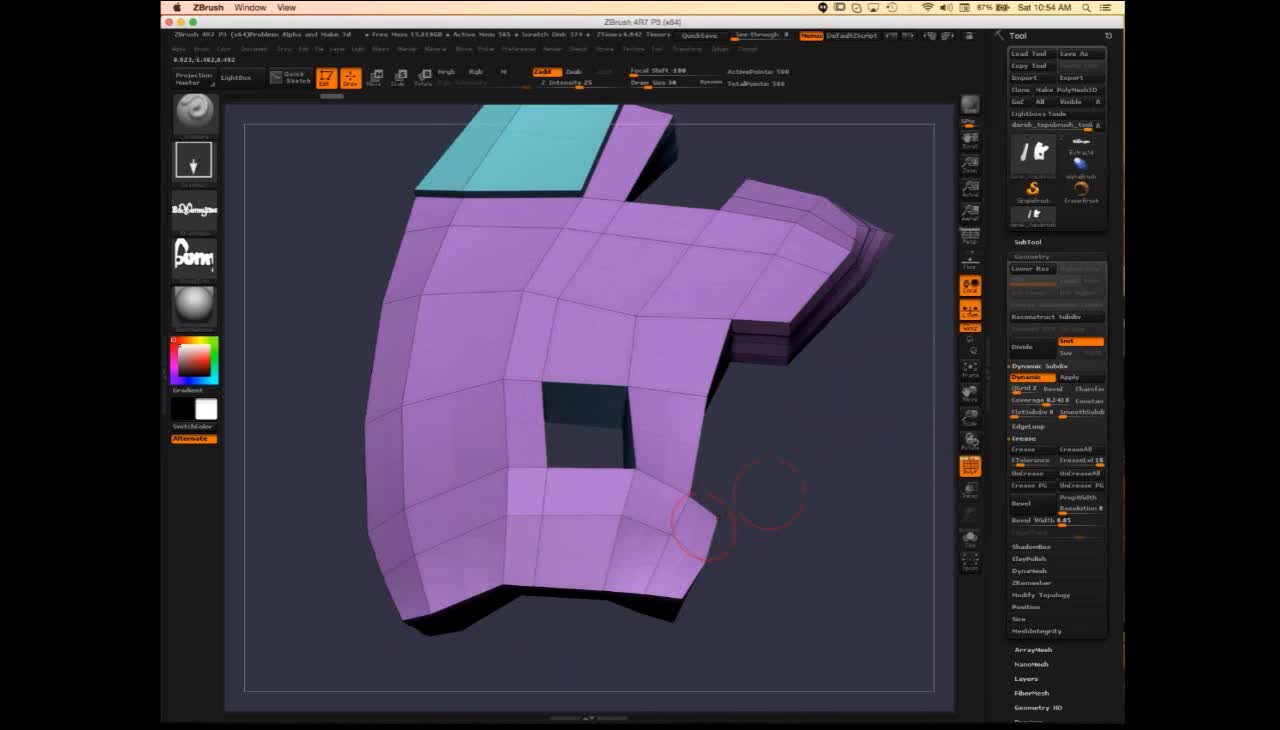Open the Projection Master

(x=193, y=78)
